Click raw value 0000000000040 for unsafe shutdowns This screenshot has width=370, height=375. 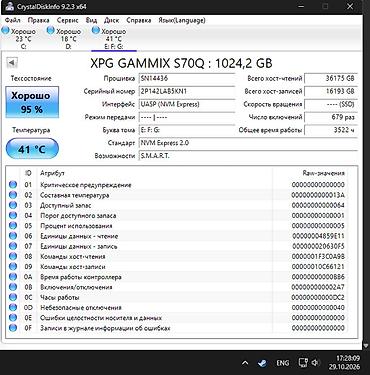click(318, 307)
